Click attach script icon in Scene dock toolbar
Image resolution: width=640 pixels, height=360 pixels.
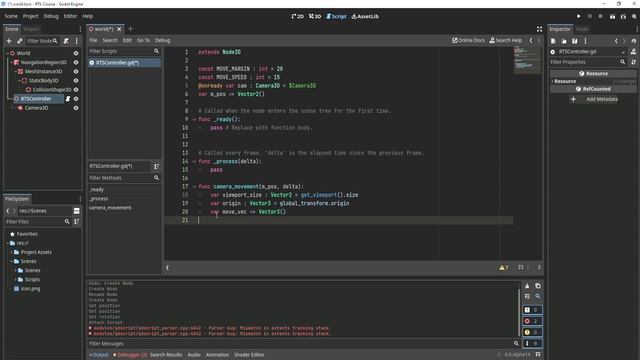click(x=66, y=41)
